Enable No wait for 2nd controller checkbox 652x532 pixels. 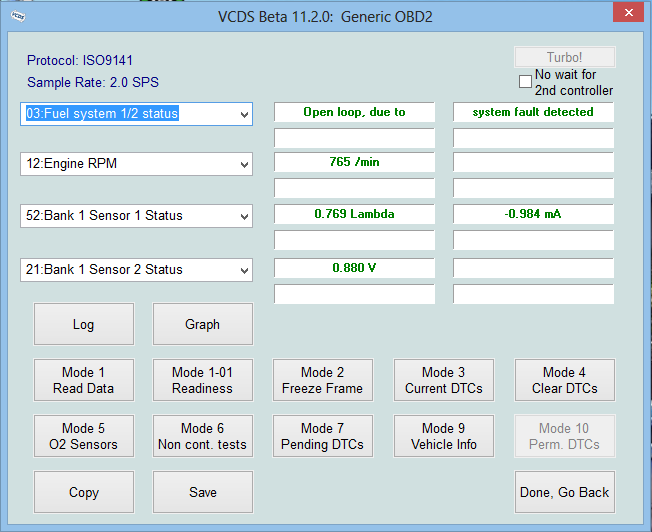tap(525, 82)
